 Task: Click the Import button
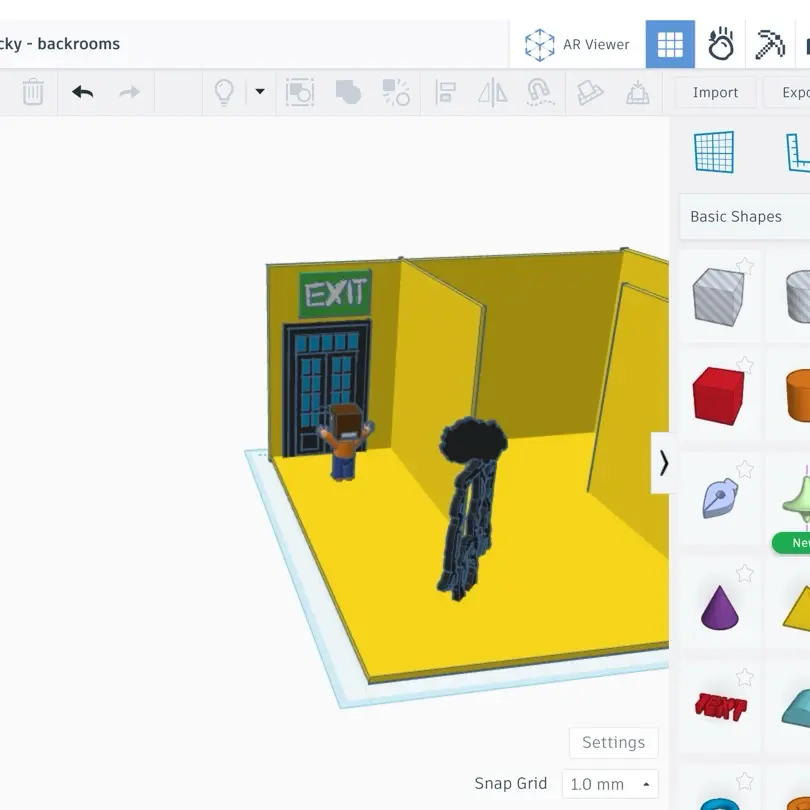pyautogui.click(x=715, y=92)
